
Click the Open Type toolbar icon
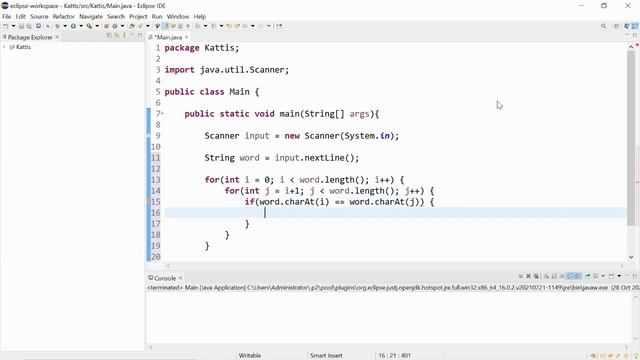tap(131, 26)
